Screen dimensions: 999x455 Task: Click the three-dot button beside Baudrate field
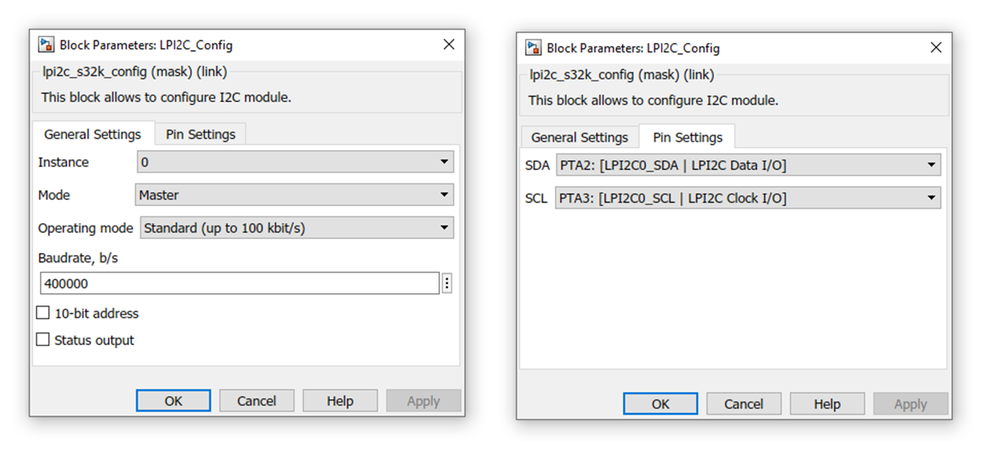(446, 284)
